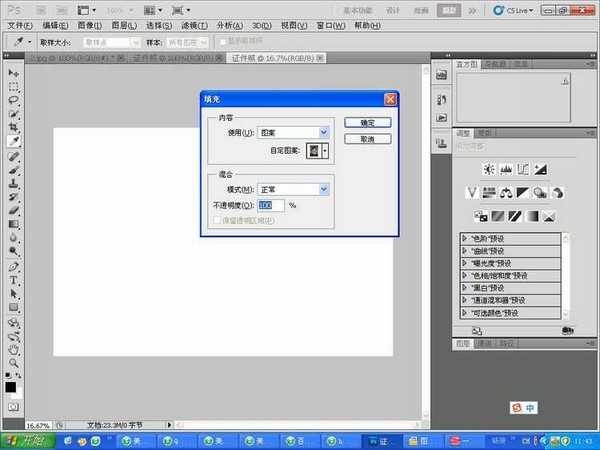Open the 模式 blending mode dropdown
Image resolution: width=600 pixels, height=450 pixels.
tap(323, 189)
